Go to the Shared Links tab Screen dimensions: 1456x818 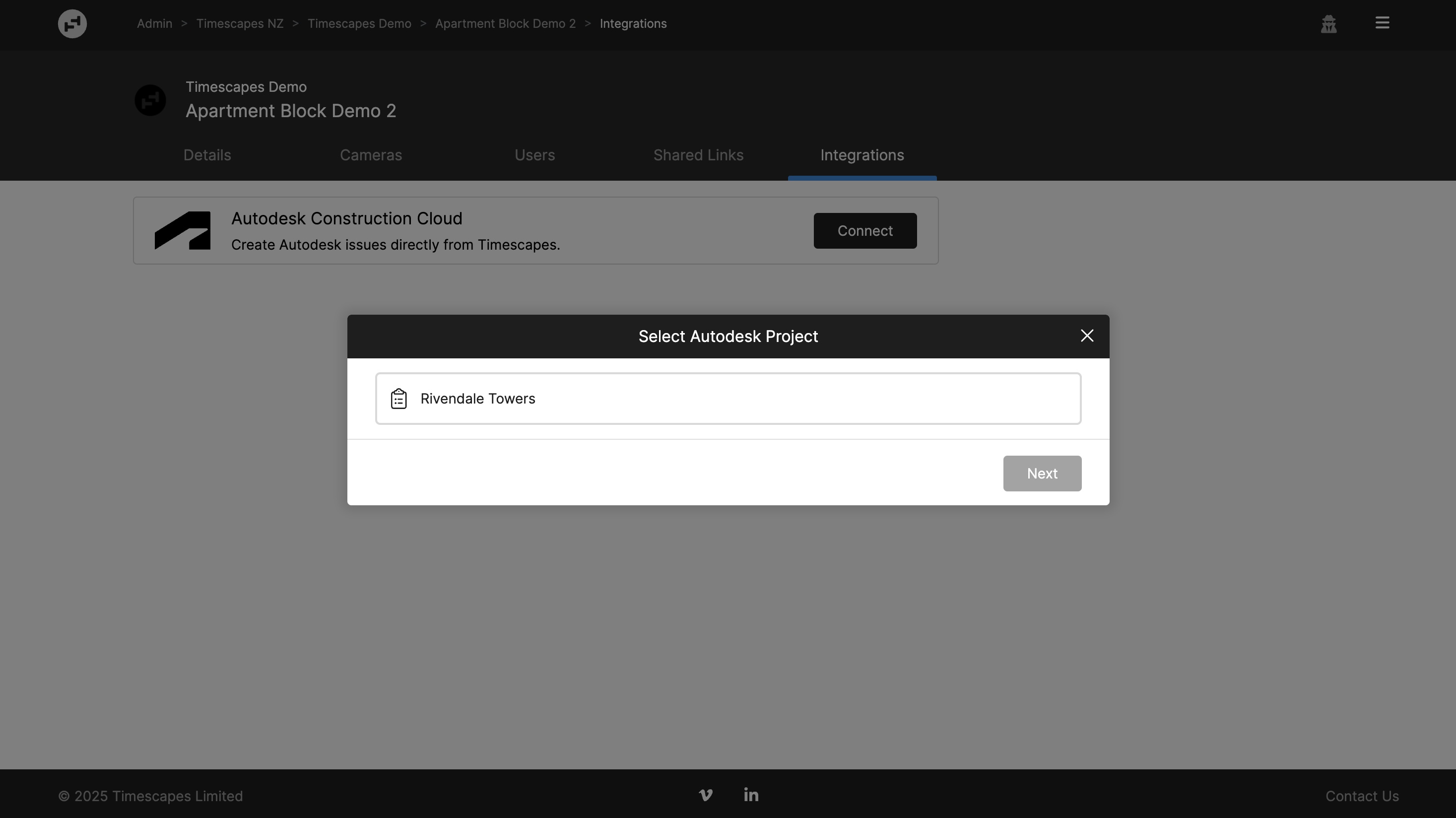(698, 155)
